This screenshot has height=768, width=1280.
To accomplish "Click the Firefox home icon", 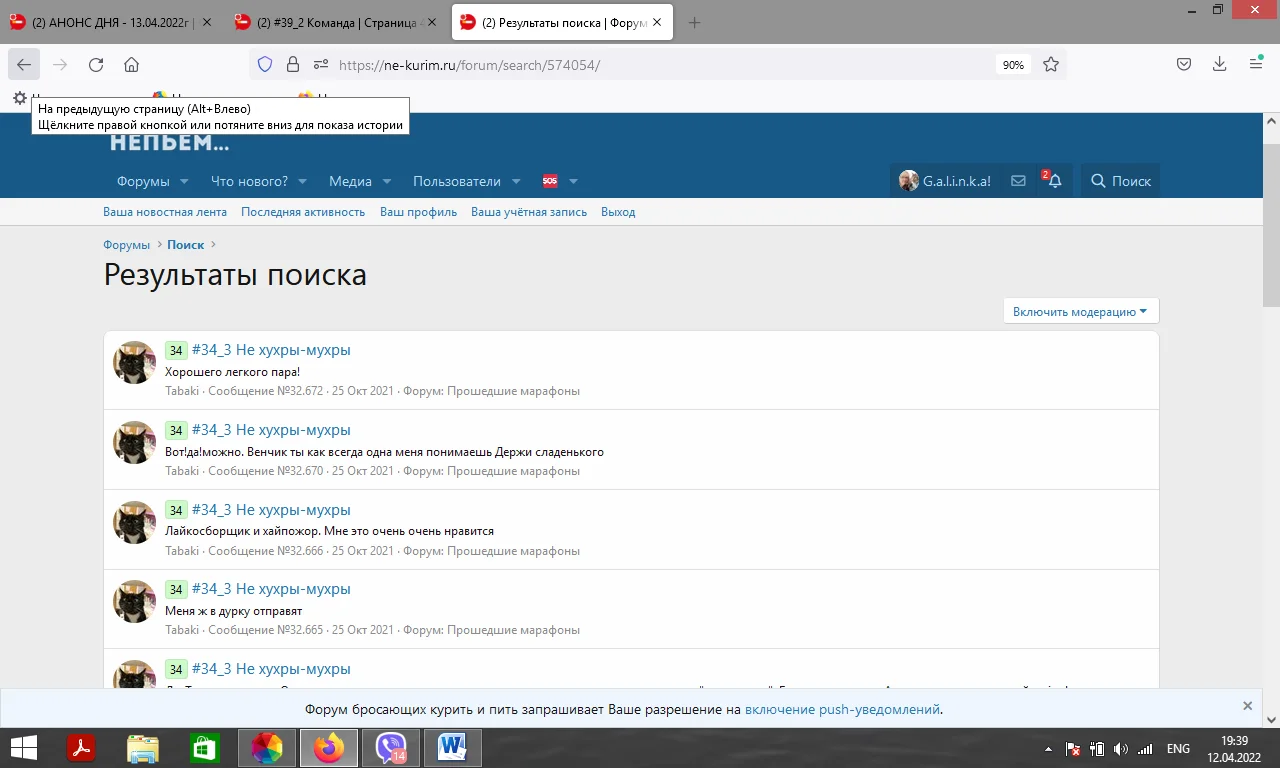I will (132, 63).
